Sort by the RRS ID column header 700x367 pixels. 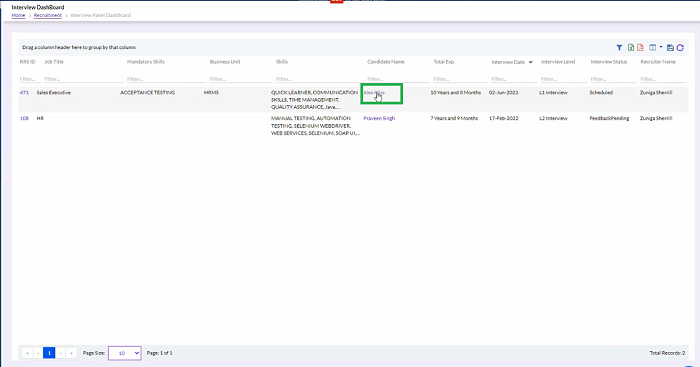(27, 62)
